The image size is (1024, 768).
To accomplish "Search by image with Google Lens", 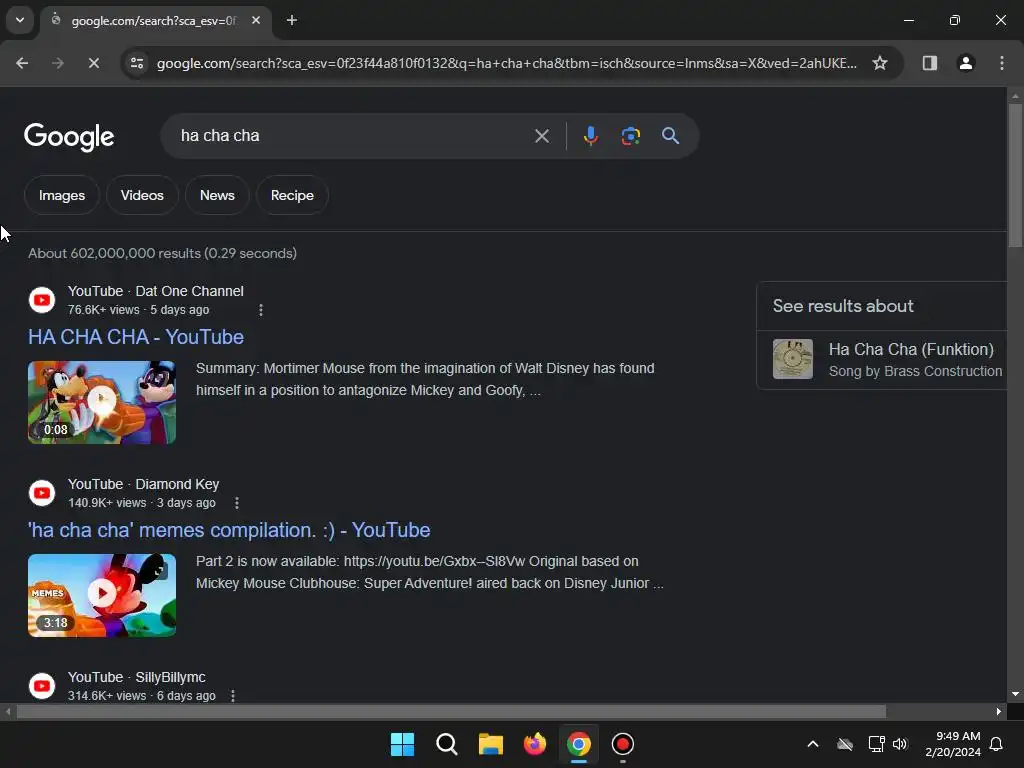I will pyautogui.click(x=630, y=136).
